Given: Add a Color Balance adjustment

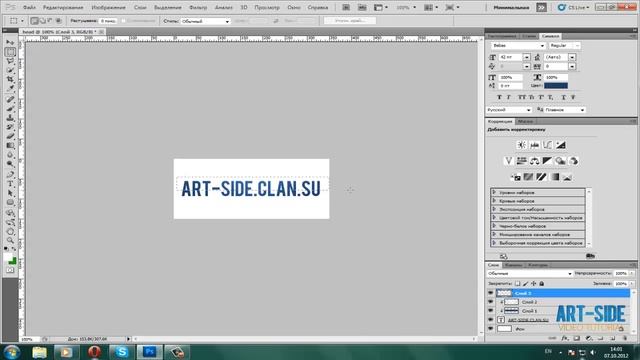Looking at the screenshot, I should [534, 161].
